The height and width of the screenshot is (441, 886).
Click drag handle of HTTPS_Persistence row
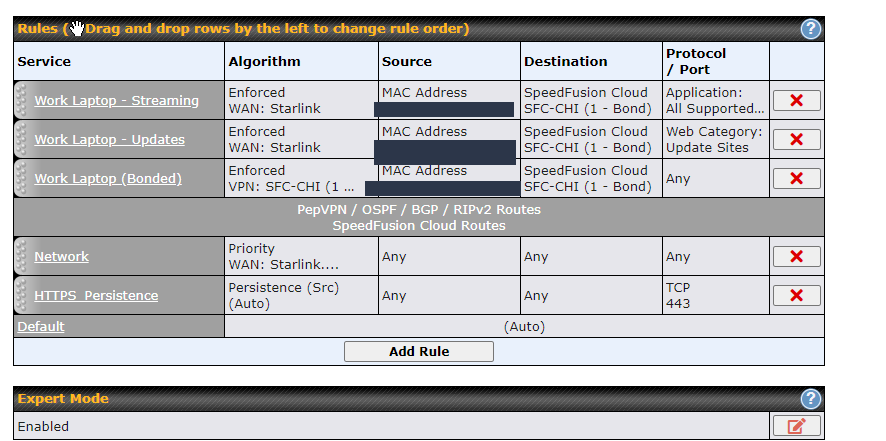coord(22,295)
